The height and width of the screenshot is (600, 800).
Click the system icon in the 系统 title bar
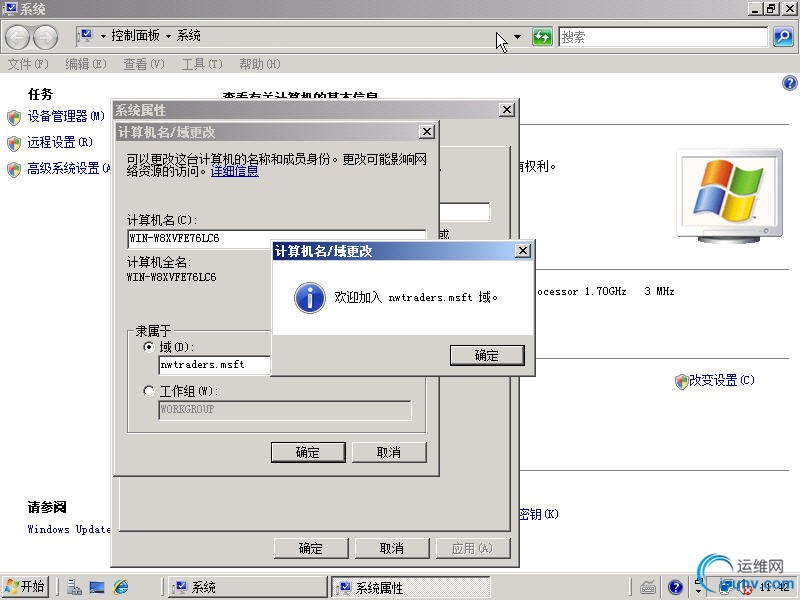(10, 8)
